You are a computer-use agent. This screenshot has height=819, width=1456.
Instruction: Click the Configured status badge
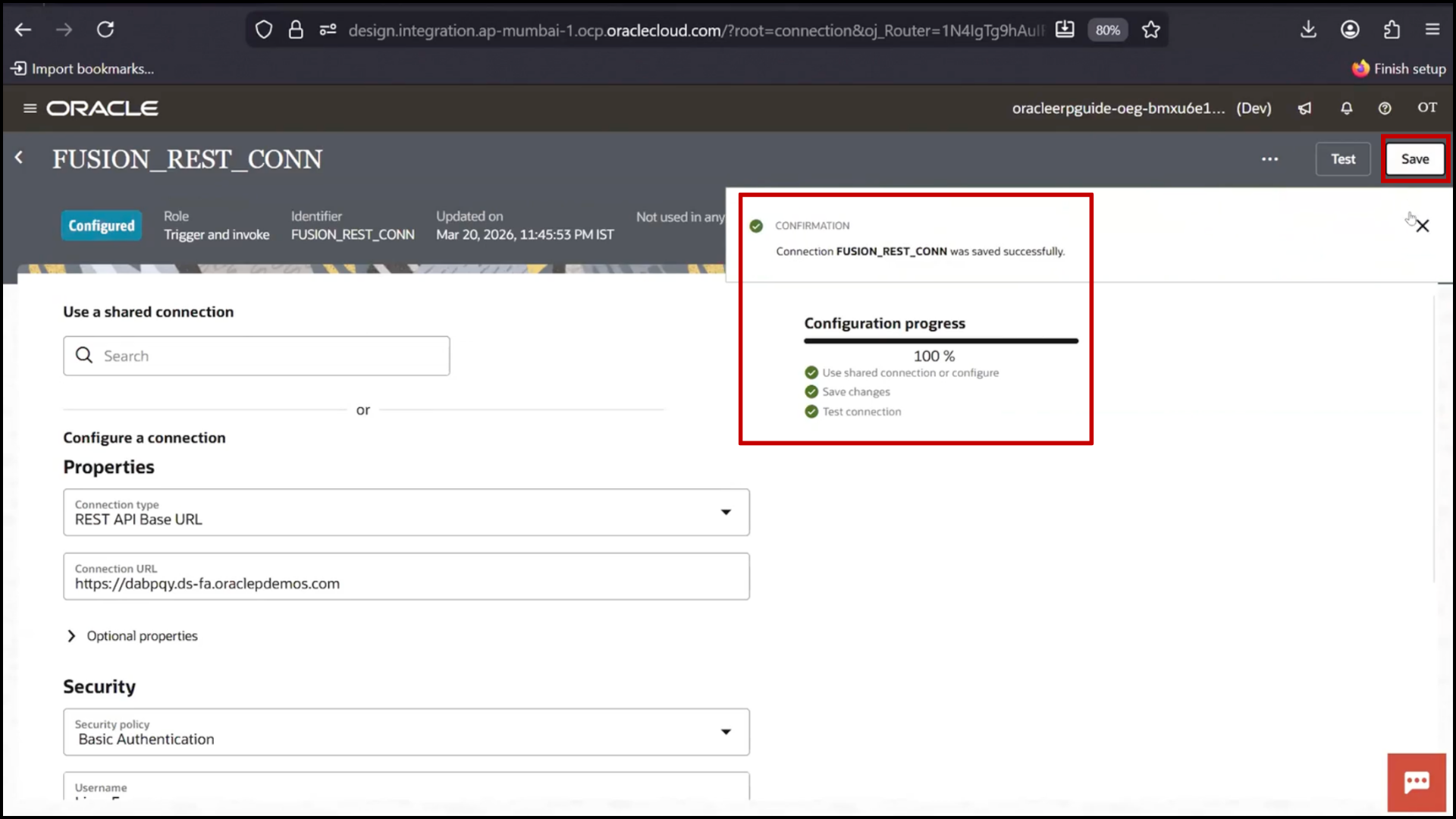[x=102, y=226]
